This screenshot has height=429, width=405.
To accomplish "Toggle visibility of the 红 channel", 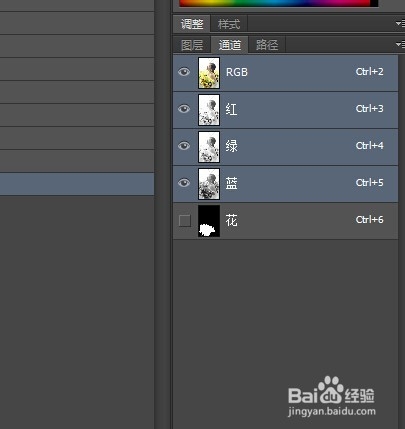I will (x=184, y=109).
